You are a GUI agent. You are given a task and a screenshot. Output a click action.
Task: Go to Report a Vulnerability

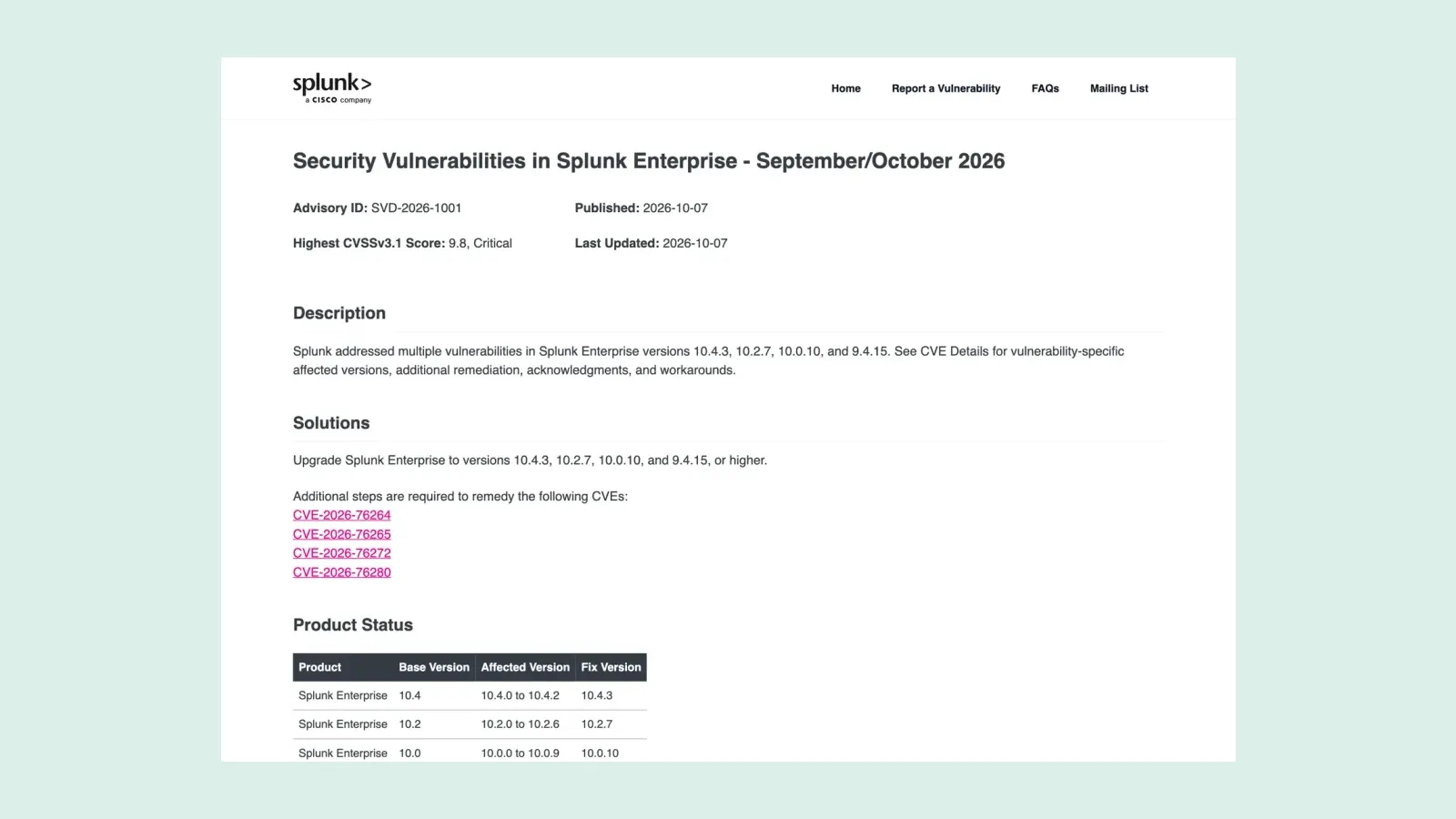pos(945,88)
